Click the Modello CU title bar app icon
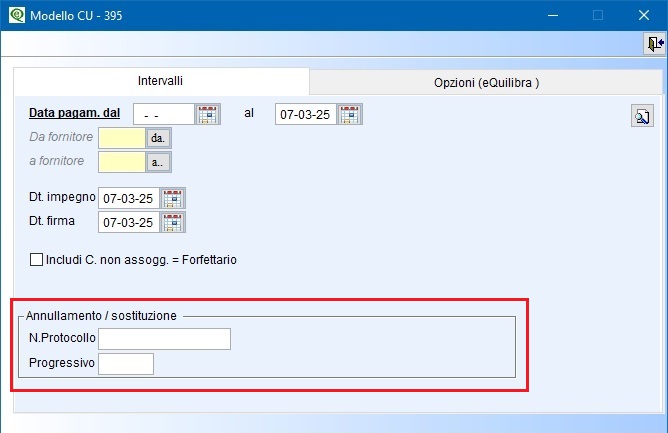The width and height of the screenshot is (668, 433). point(15,15)
